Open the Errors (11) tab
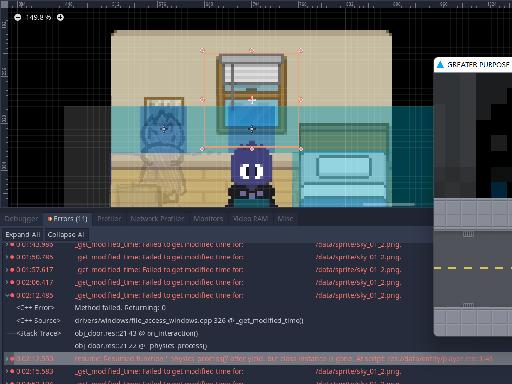512x384 pixels. coord(67,219)
